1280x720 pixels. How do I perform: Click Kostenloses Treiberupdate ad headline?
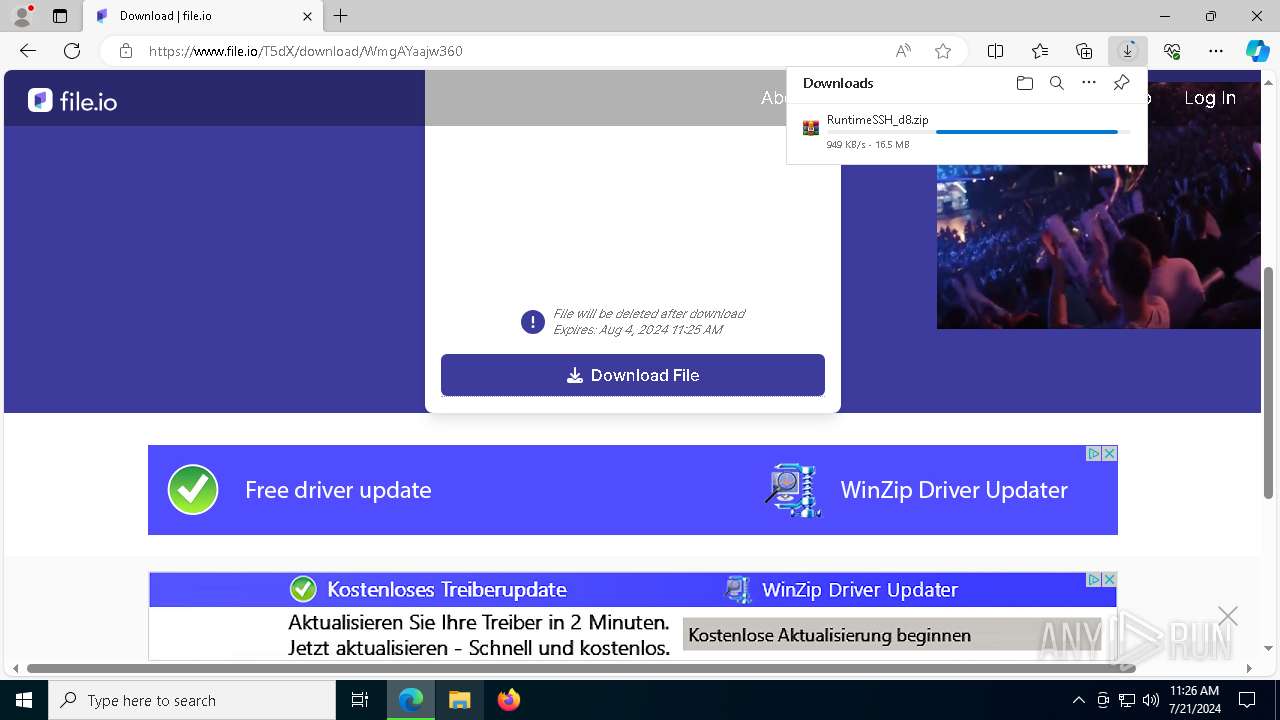[447, 590]
